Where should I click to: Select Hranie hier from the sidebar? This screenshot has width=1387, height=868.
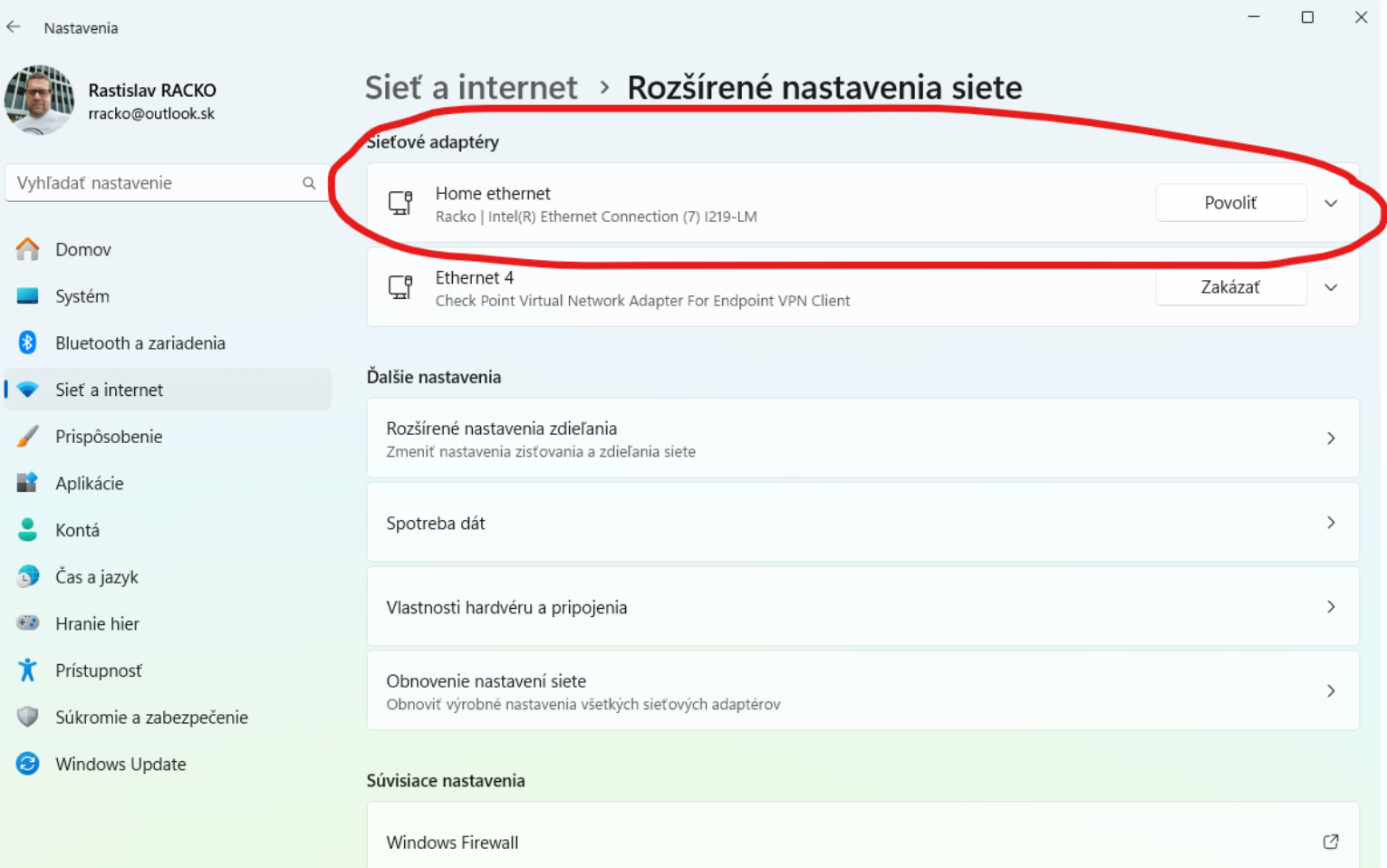click(x=97, y=623)
